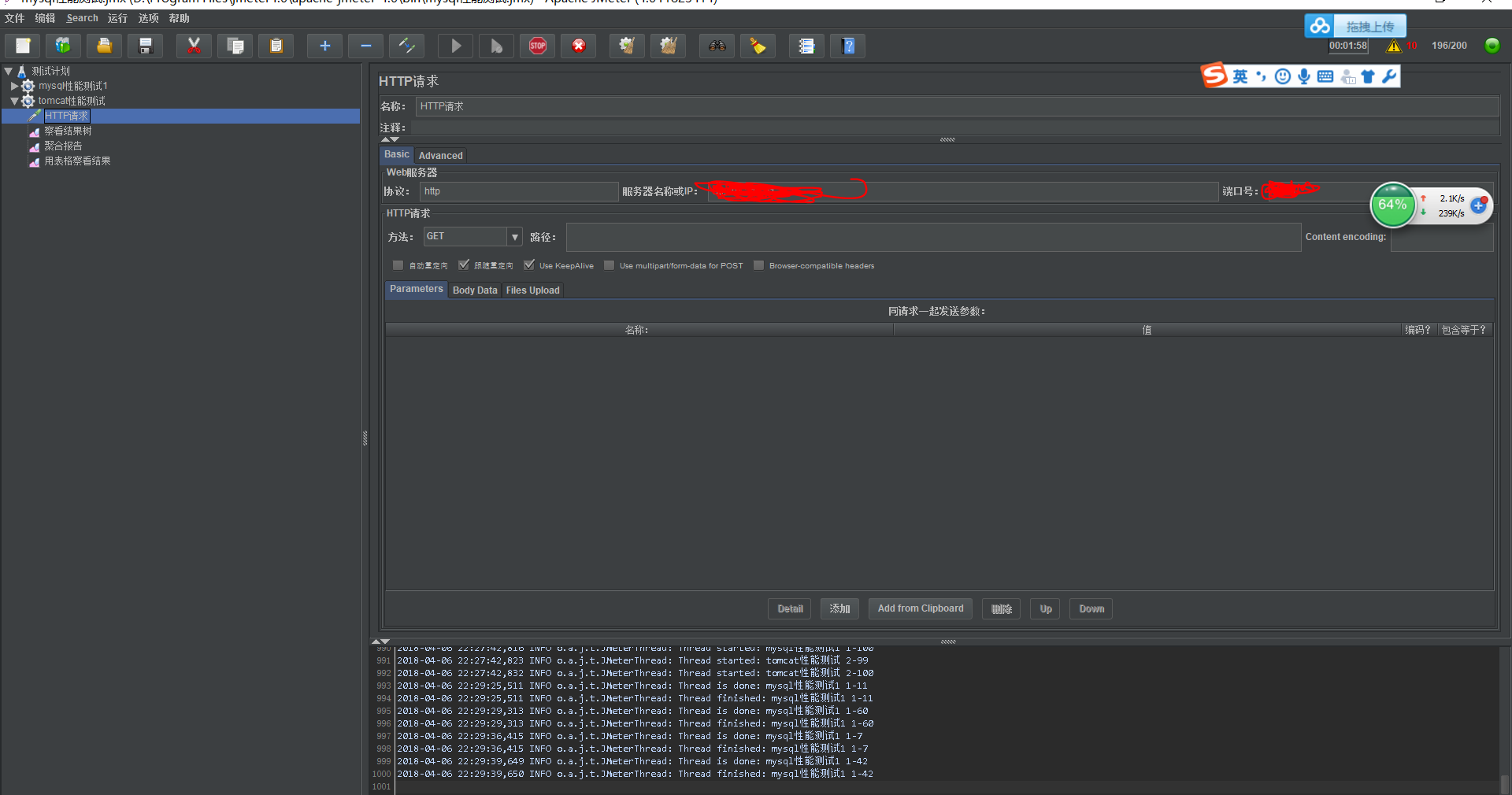Screen dimensions: 1512x795
Task: Click the Copy toolbar icon
Action: tap(235, 46)
